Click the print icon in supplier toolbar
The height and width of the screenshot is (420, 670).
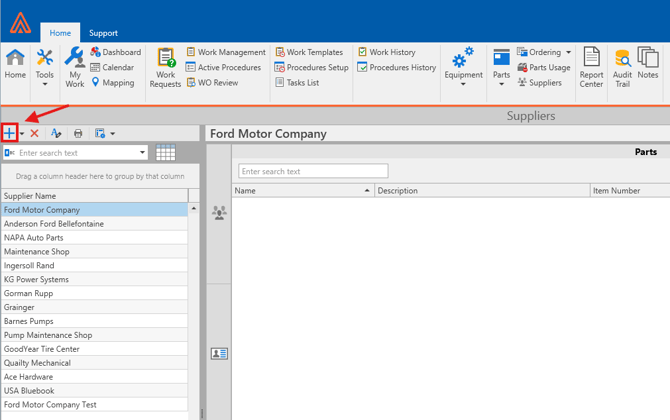(78, 133)
